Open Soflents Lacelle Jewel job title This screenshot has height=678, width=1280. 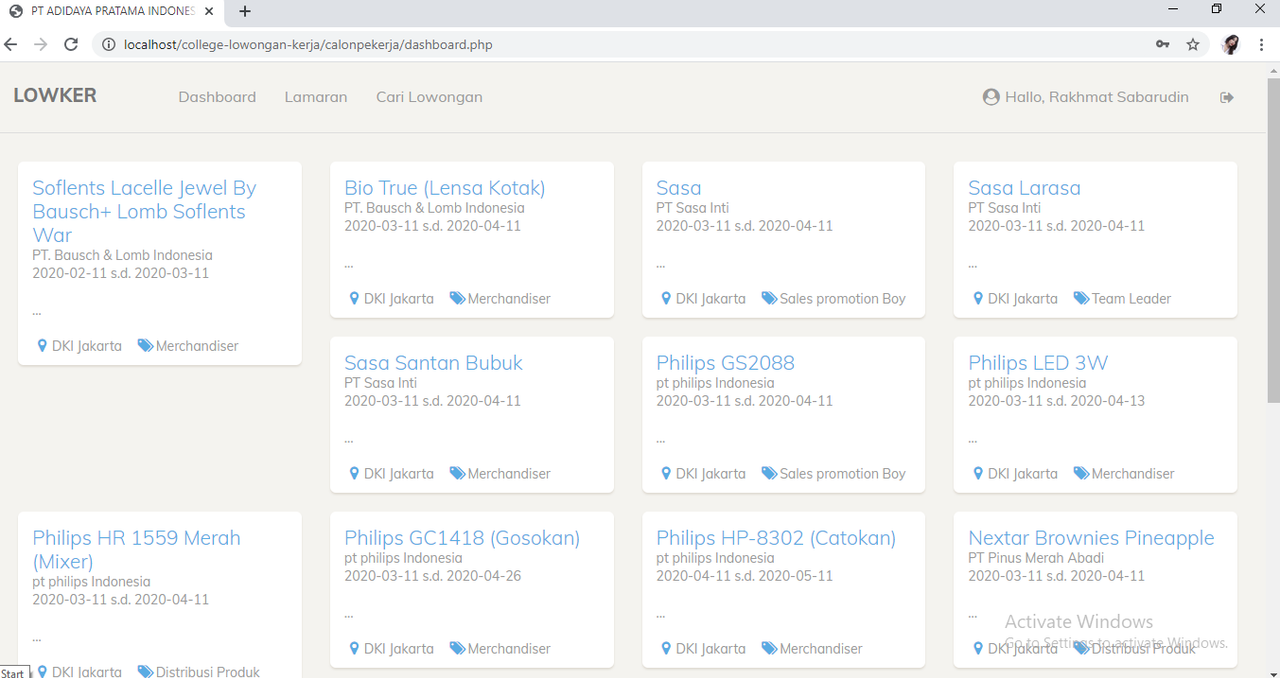point(144,211)
